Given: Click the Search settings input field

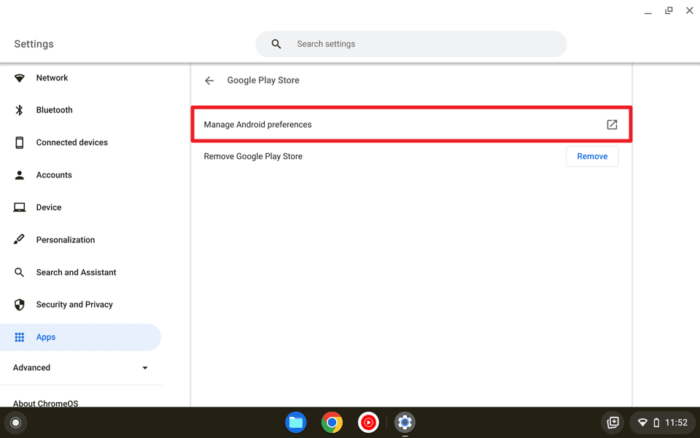Looking at the screenshot, I should [411, 44].
